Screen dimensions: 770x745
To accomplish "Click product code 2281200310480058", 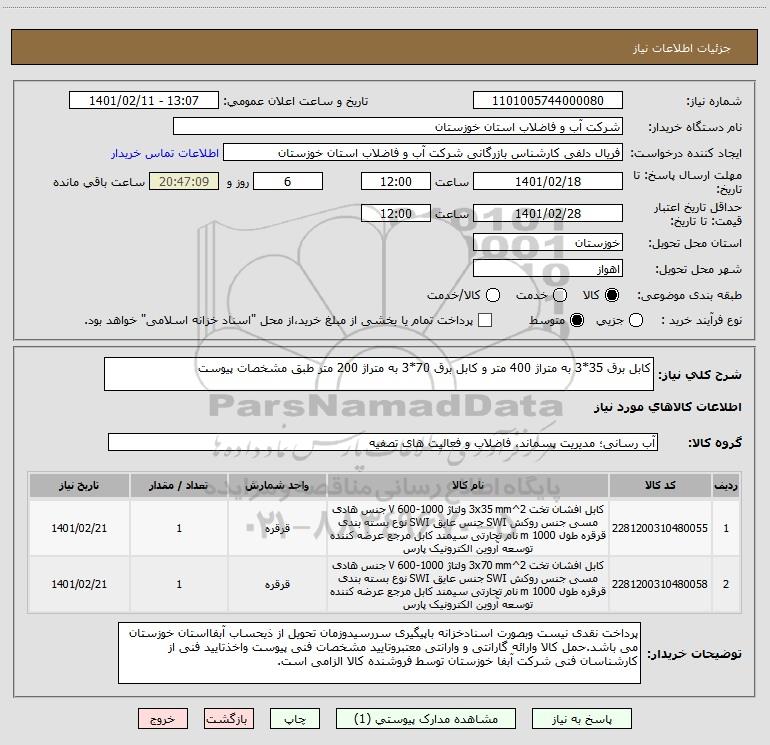I will [x=660, y=584].
